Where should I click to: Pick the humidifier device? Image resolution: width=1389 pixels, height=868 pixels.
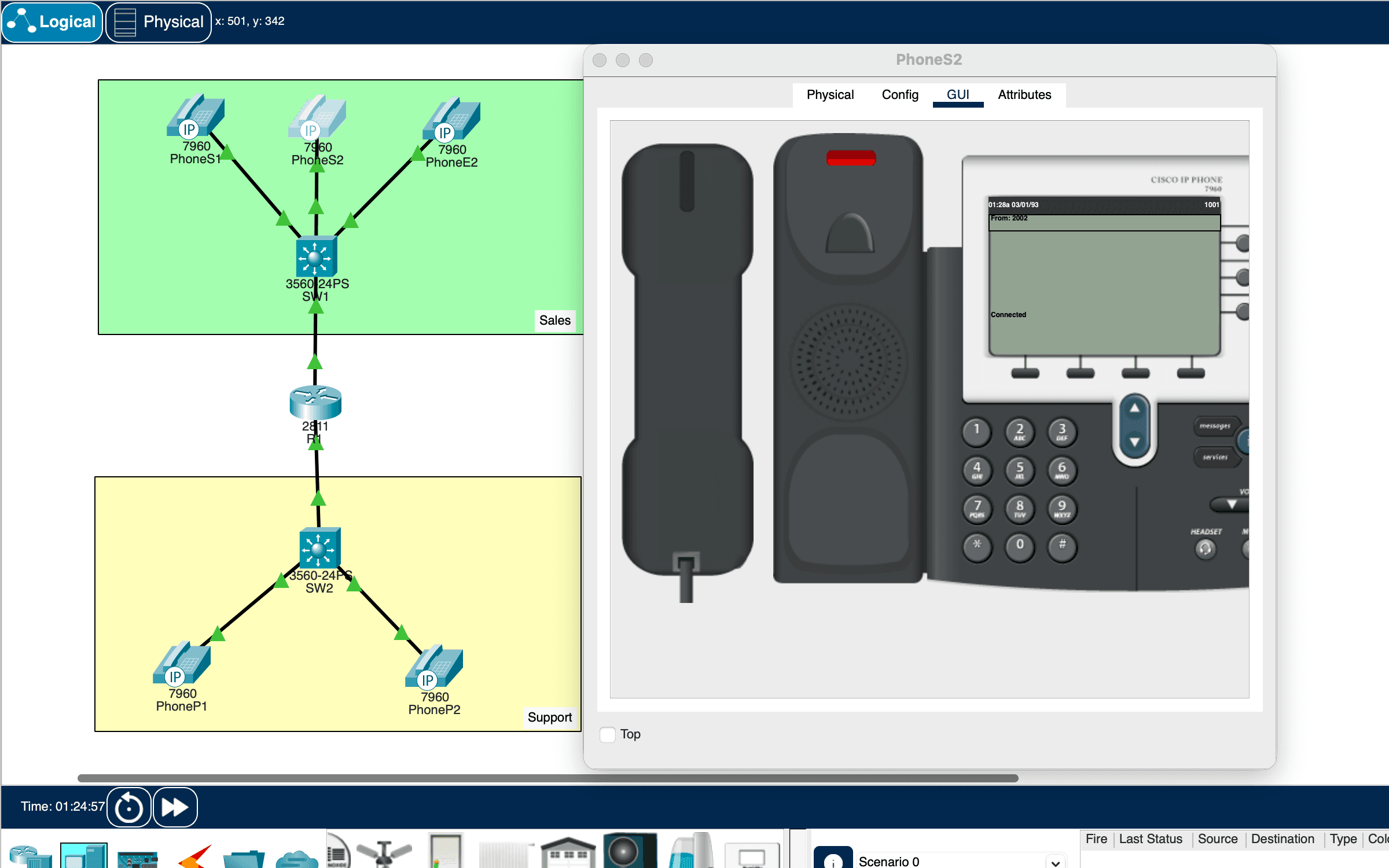pos(691,851)
